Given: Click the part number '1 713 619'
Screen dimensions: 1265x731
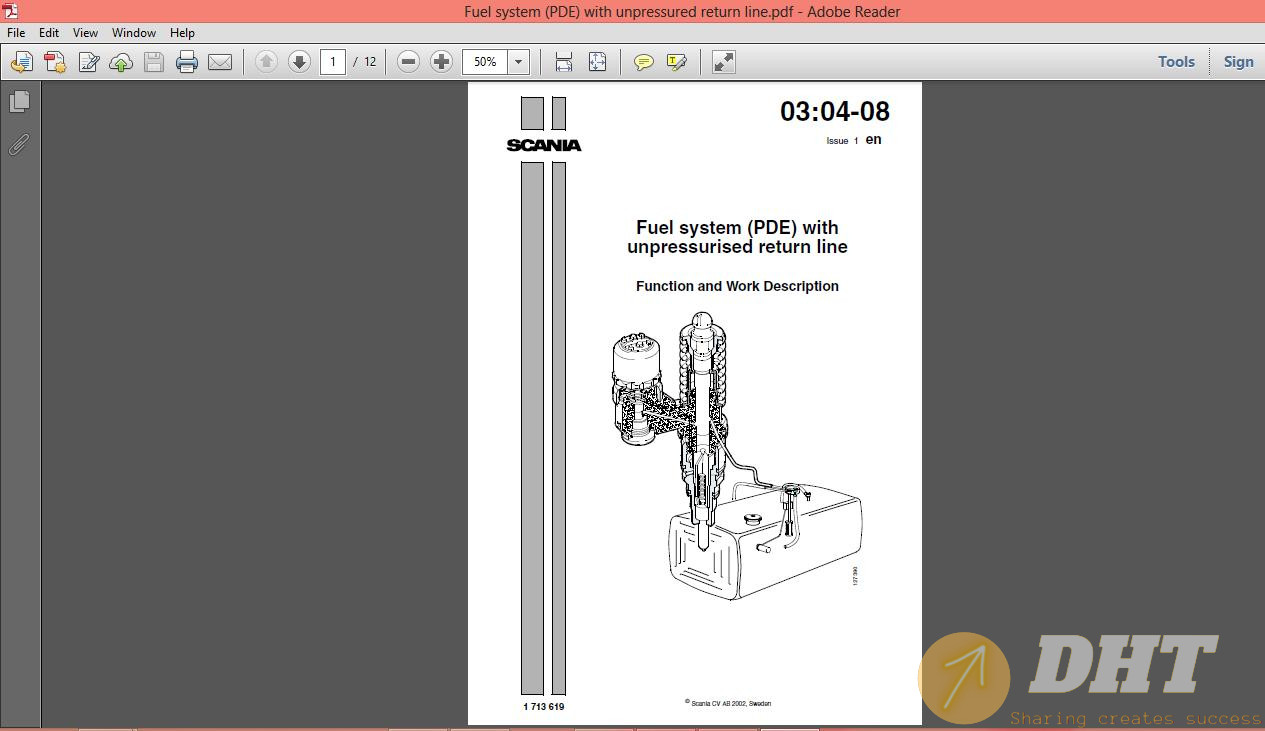Looking at the screenshot, I should tap(544, 707).
